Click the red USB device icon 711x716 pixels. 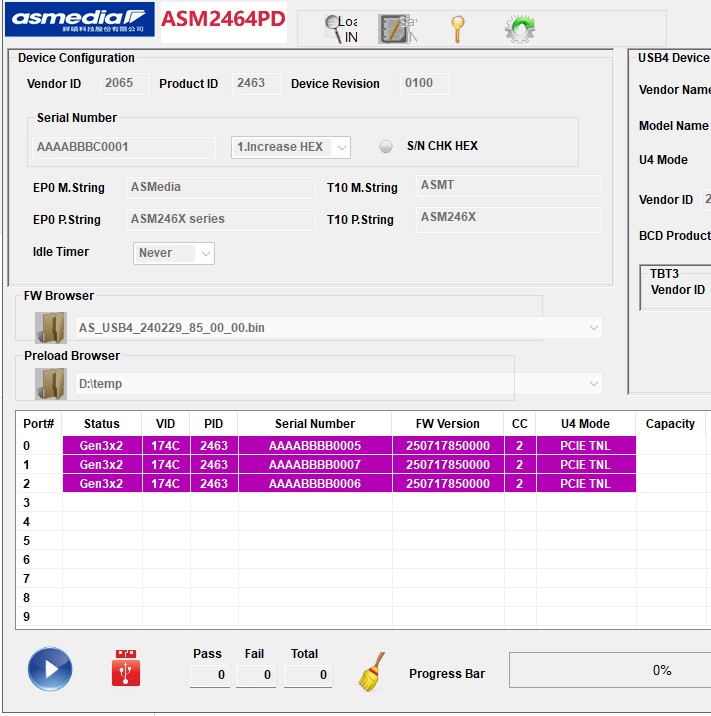pos(126,668)
